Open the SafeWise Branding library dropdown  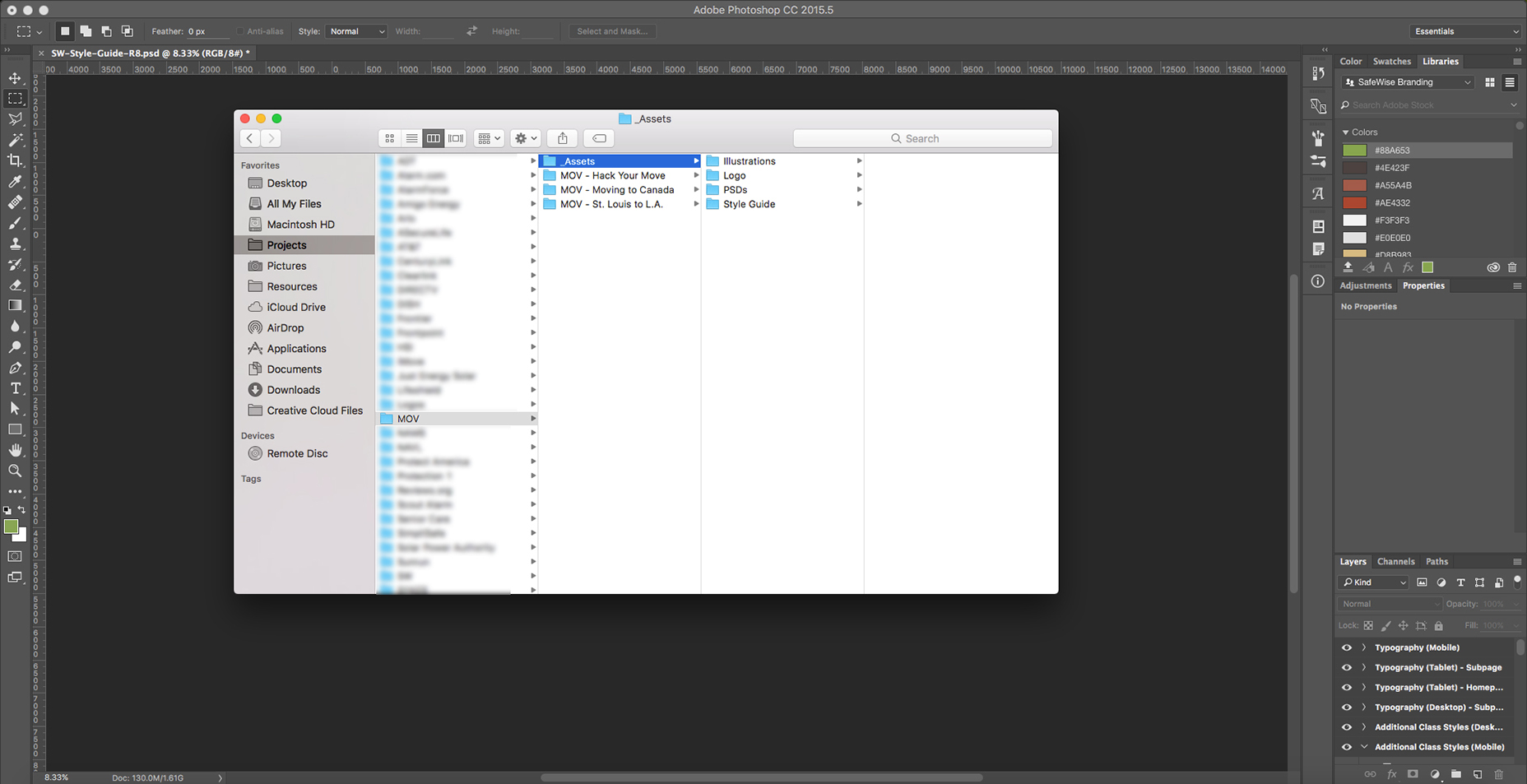point(1407,82)
